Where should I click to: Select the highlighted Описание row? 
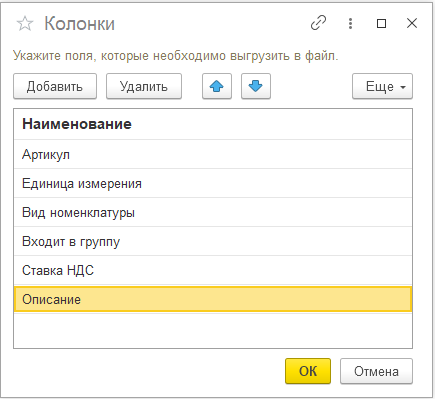213,299
